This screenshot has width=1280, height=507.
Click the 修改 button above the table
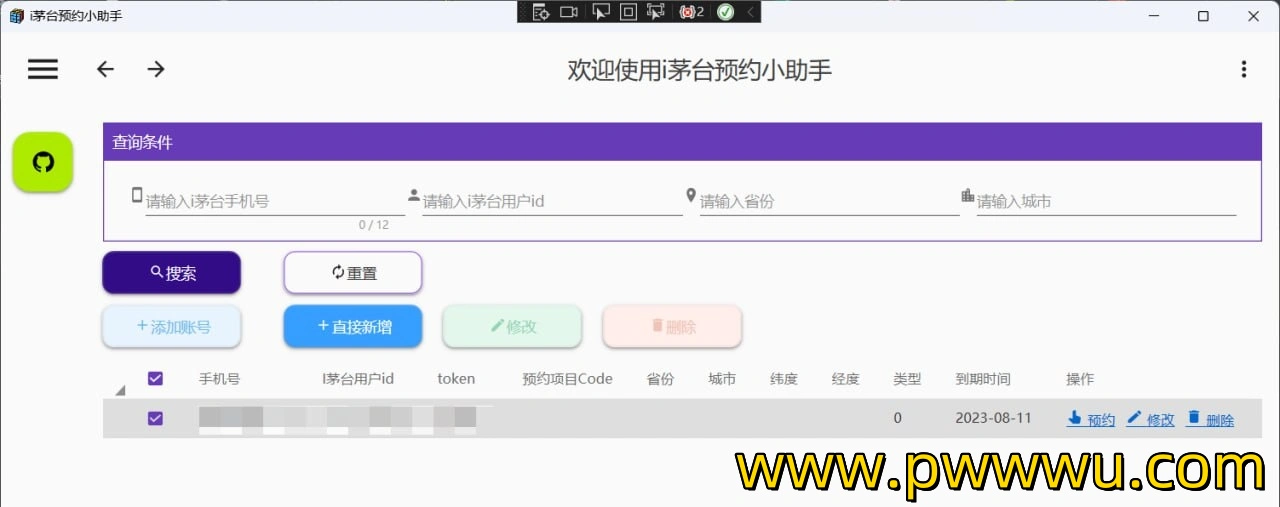tap(512, 326)
